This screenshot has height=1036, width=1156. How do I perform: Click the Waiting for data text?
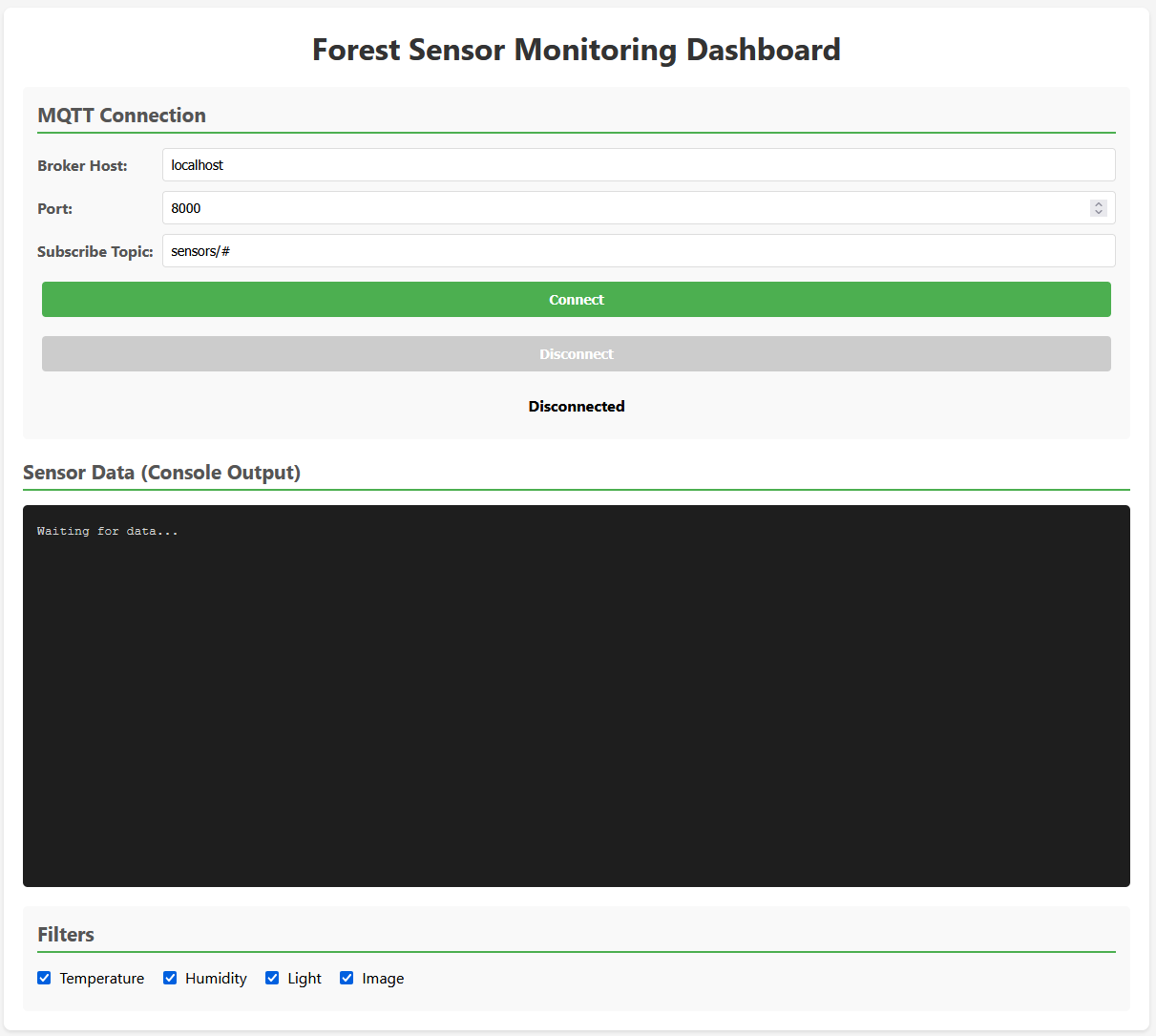tap(107, 531)
